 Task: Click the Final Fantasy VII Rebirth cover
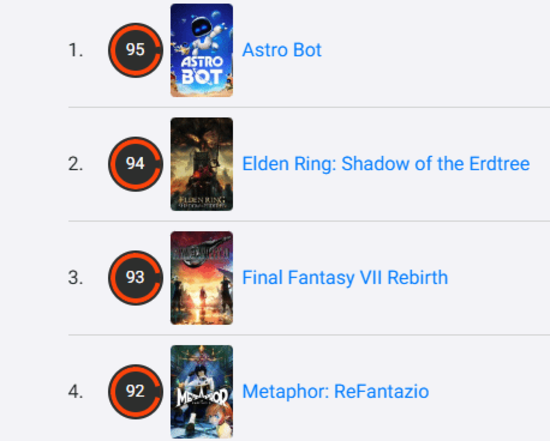point(202,278)
